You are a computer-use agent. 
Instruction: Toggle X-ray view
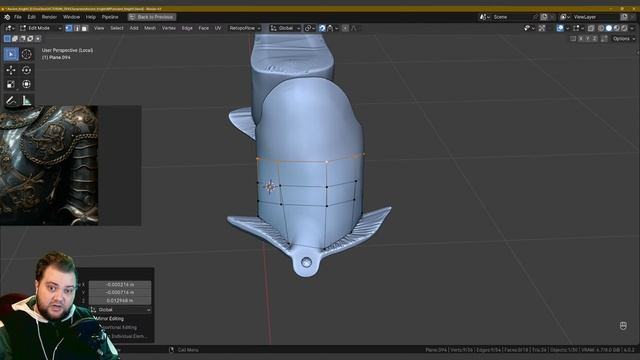pos(591,28)
